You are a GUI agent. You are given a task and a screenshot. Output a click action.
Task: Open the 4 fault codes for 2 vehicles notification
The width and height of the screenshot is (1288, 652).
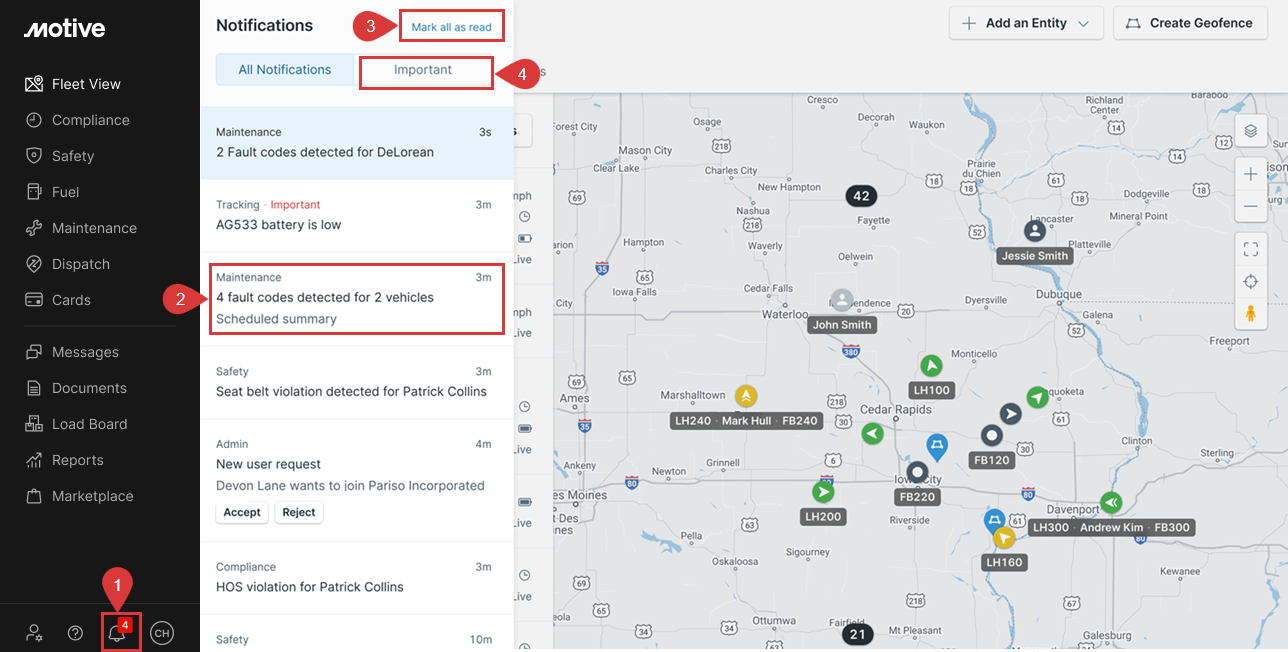click(357, 298)
